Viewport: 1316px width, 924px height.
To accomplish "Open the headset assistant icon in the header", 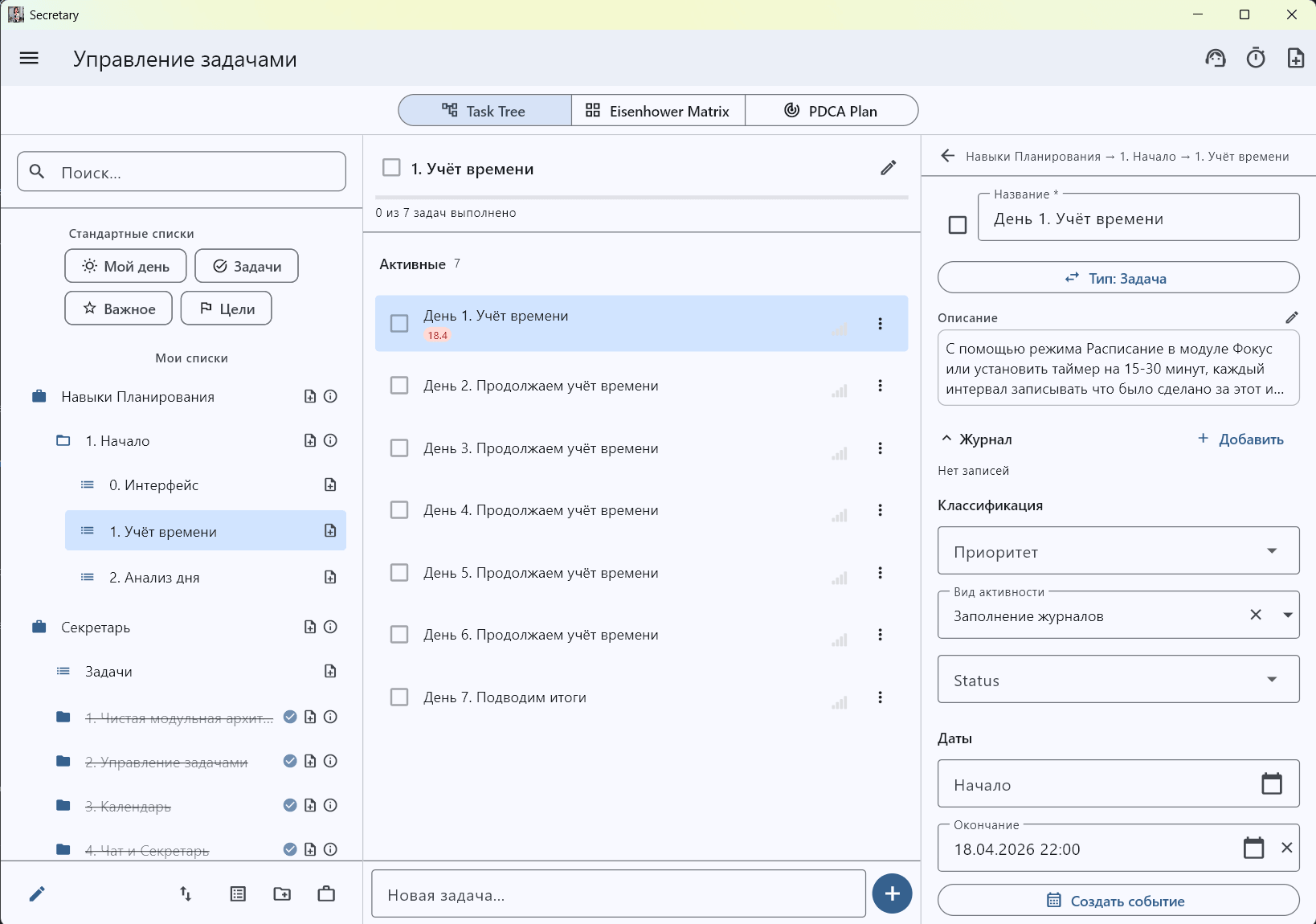I will coord(1216,58).
